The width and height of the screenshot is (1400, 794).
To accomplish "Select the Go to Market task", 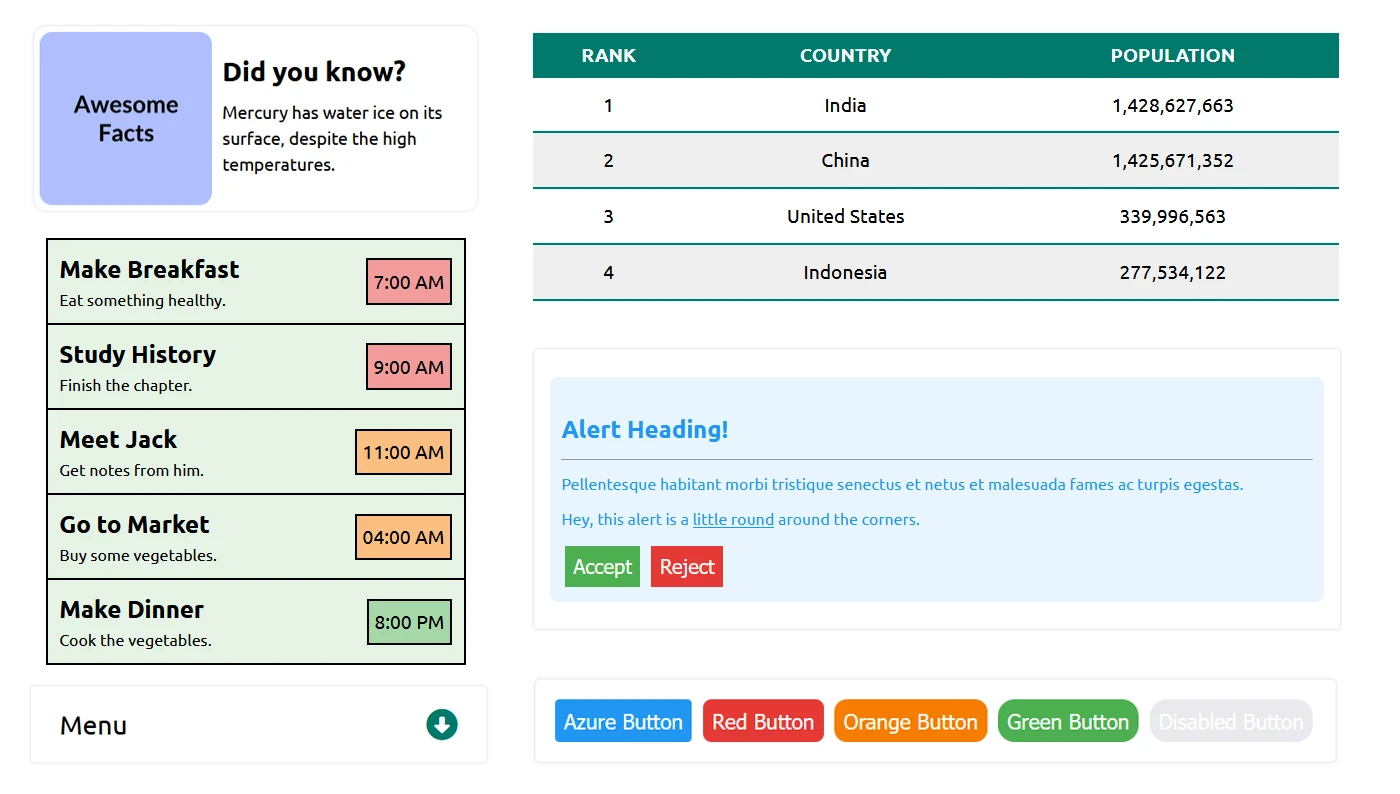I will (135, 525).
